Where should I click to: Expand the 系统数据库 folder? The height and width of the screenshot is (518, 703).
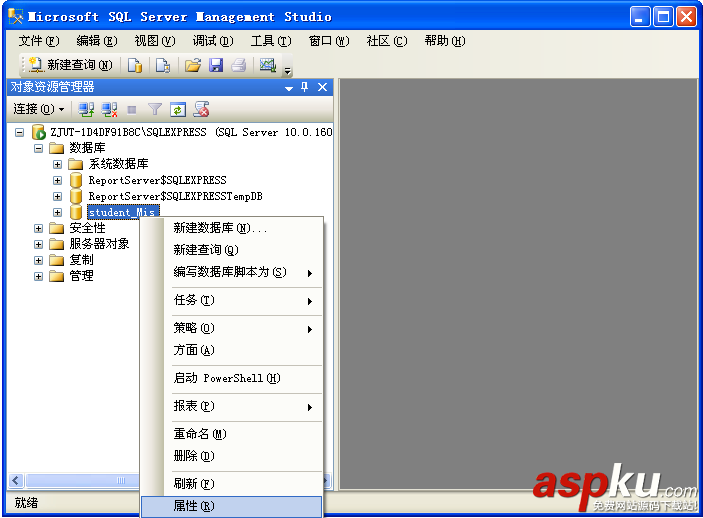click(57, 165)
